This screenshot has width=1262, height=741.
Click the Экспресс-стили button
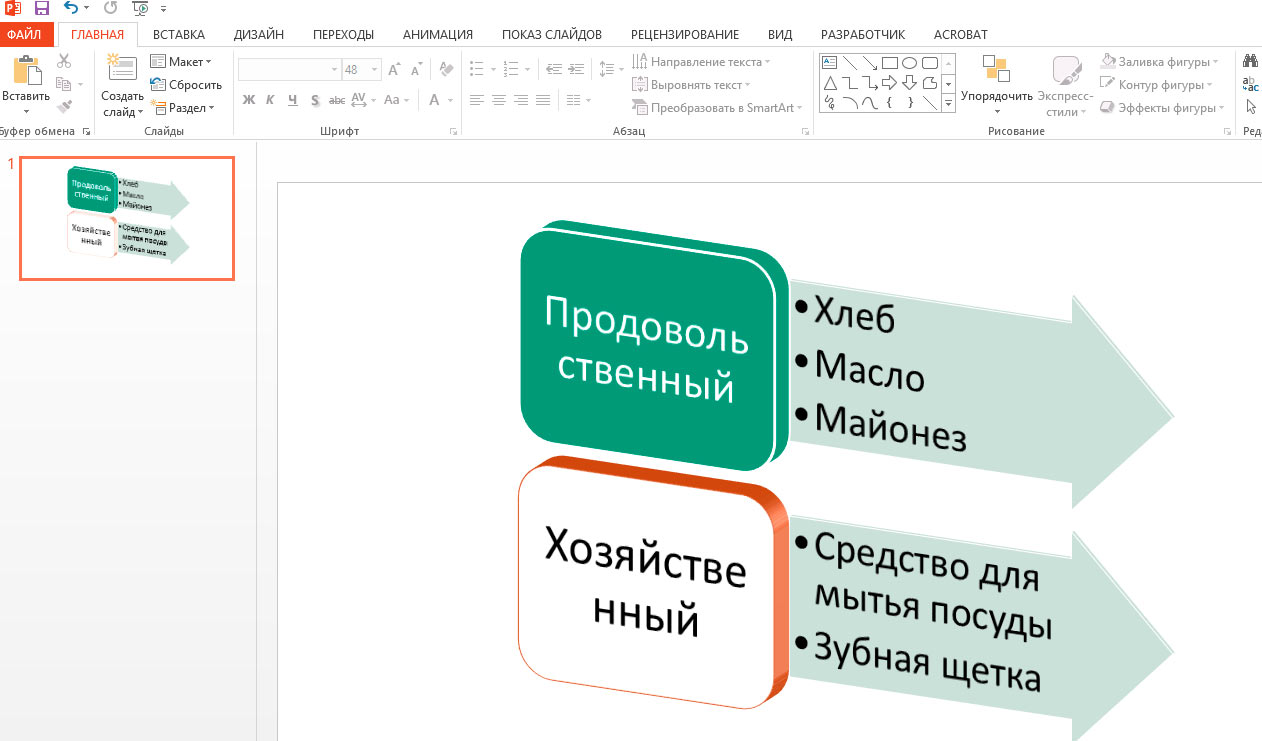click(x=1064, y=87)
